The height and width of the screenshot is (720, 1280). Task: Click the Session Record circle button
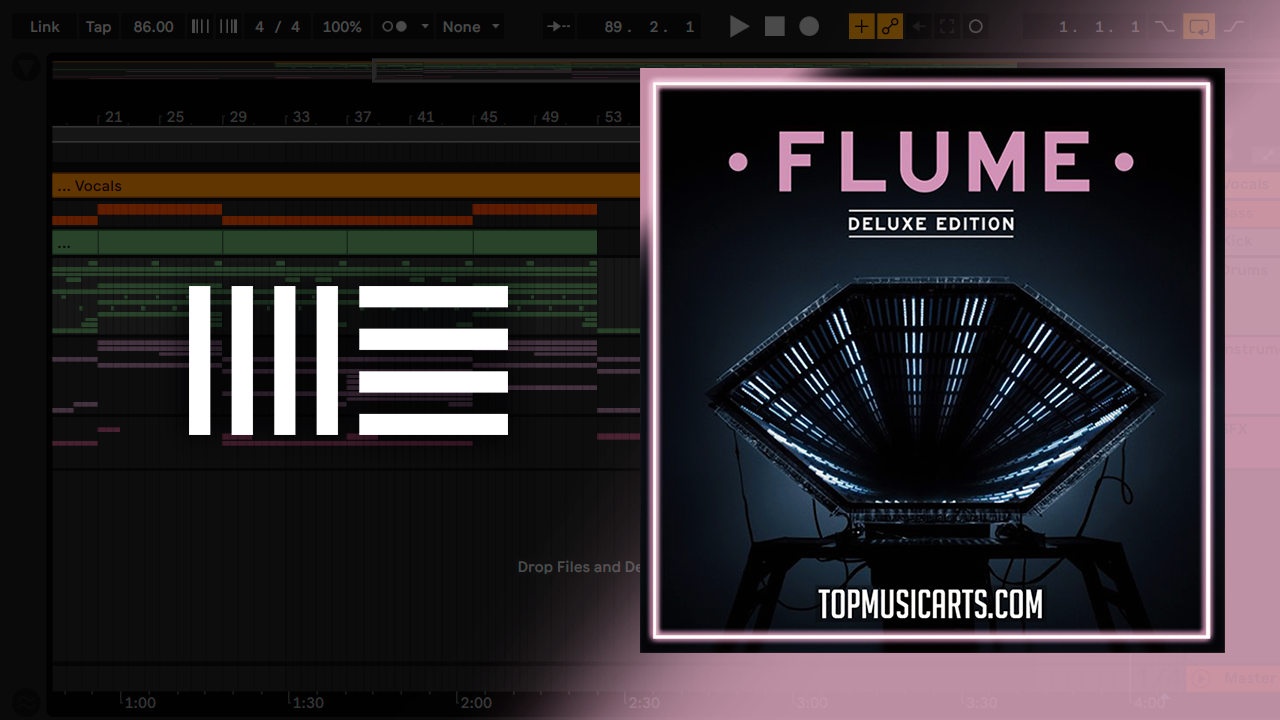tap(976, 27)
